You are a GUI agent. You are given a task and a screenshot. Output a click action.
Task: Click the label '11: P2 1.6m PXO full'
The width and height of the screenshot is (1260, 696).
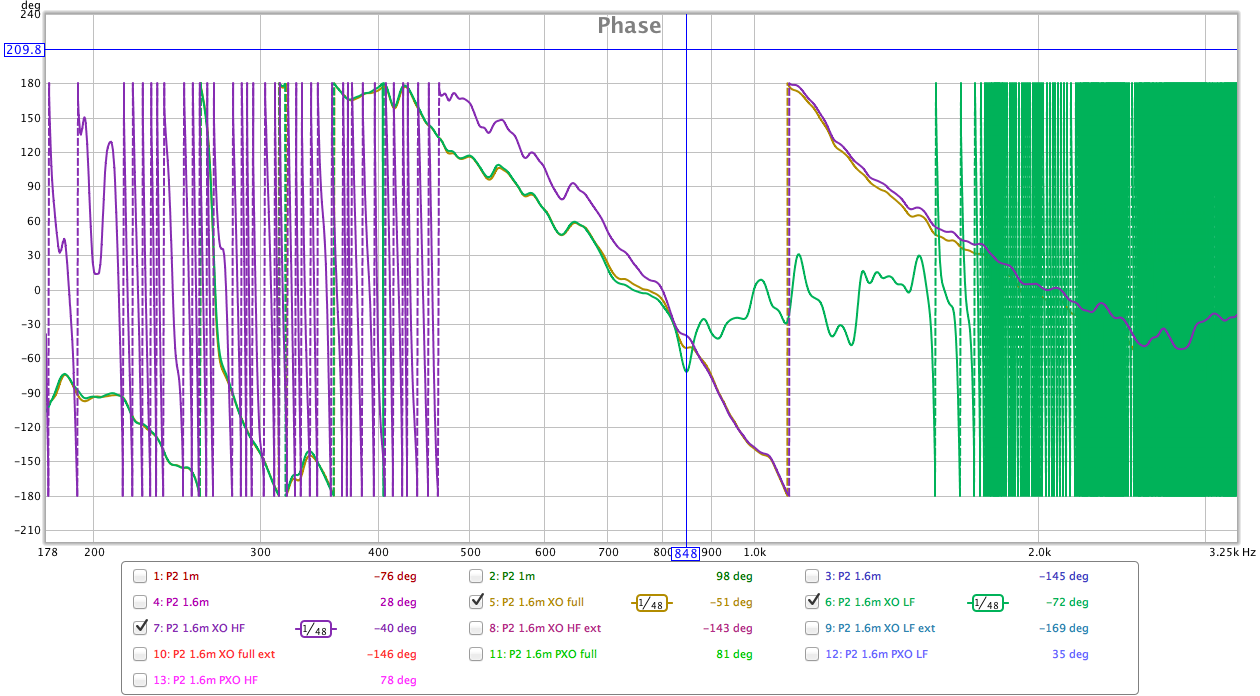coord(543,654)
